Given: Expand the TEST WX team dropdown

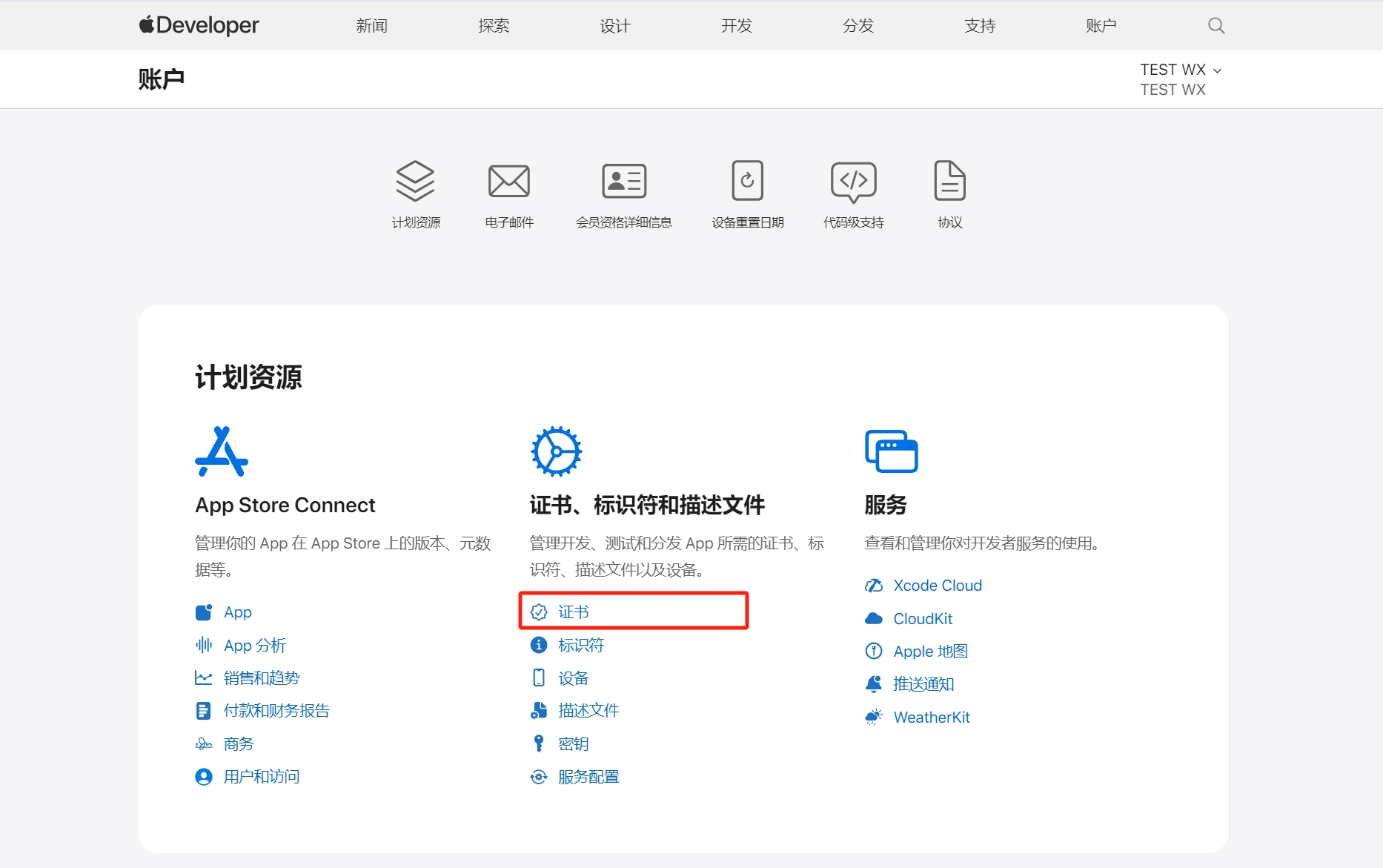Looking at the screenshot, I should pos(1181,70).
